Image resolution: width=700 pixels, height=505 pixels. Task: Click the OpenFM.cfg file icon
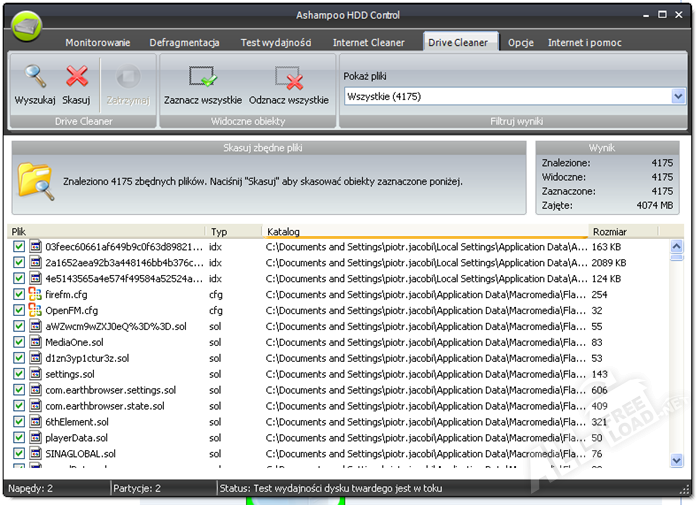(35, 311)
